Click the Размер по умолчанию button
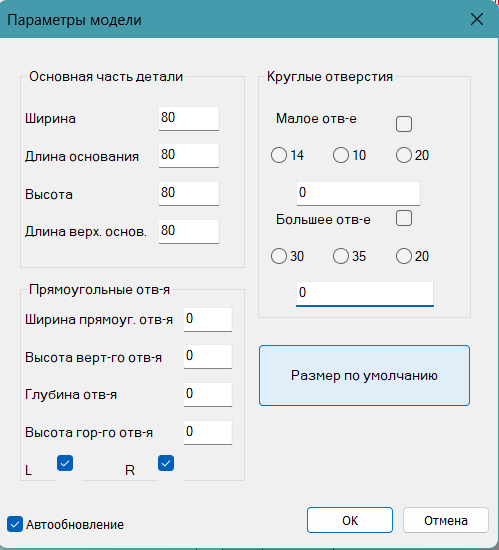Screen dimensions: 499x550 (x=364, y=375)
